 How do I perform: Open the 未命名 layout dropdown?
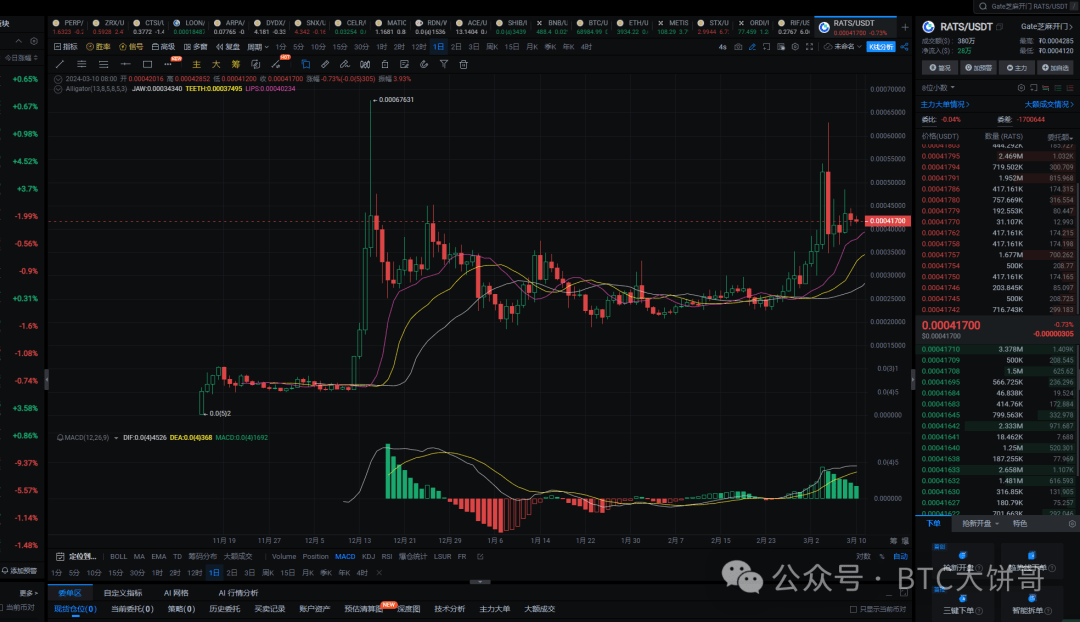tap(841, 47)
